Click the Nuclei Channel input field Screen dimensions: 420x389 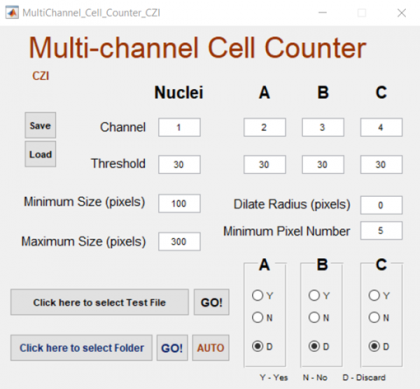tap(179, 127)
